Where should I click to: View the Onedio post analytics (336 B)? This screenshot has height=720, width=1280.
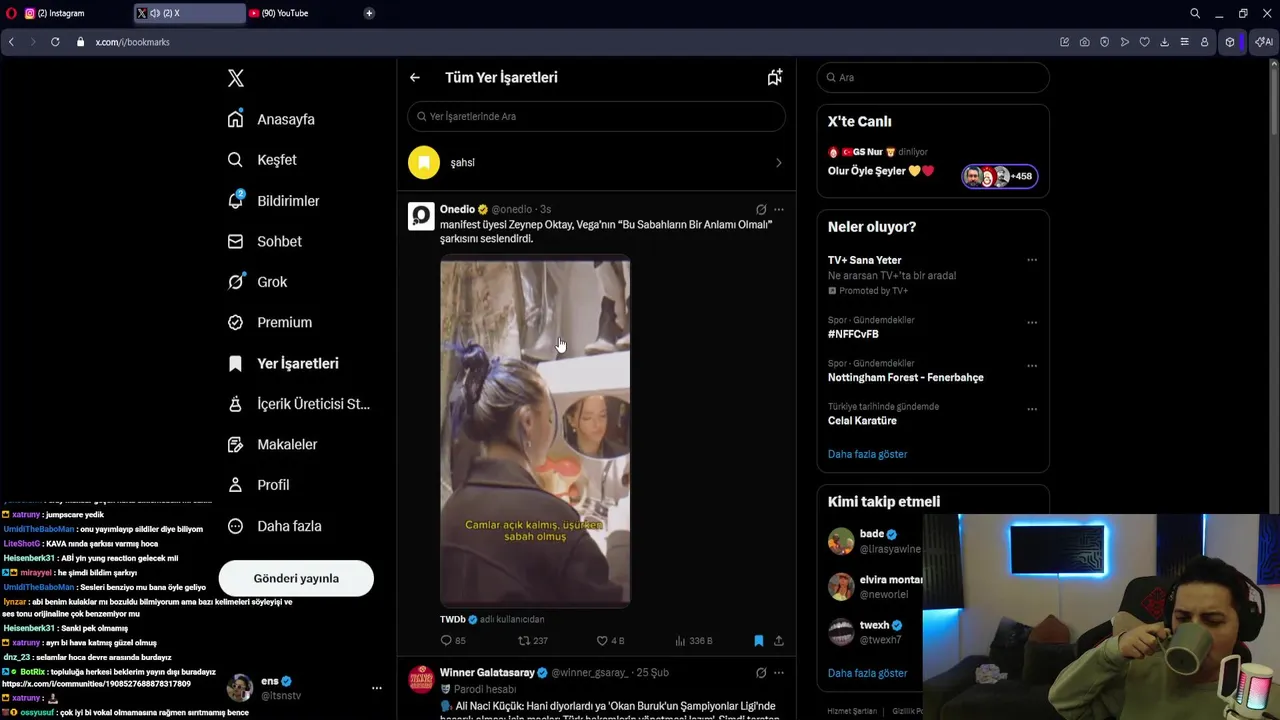pyautogui.click(x=693, y=640)
